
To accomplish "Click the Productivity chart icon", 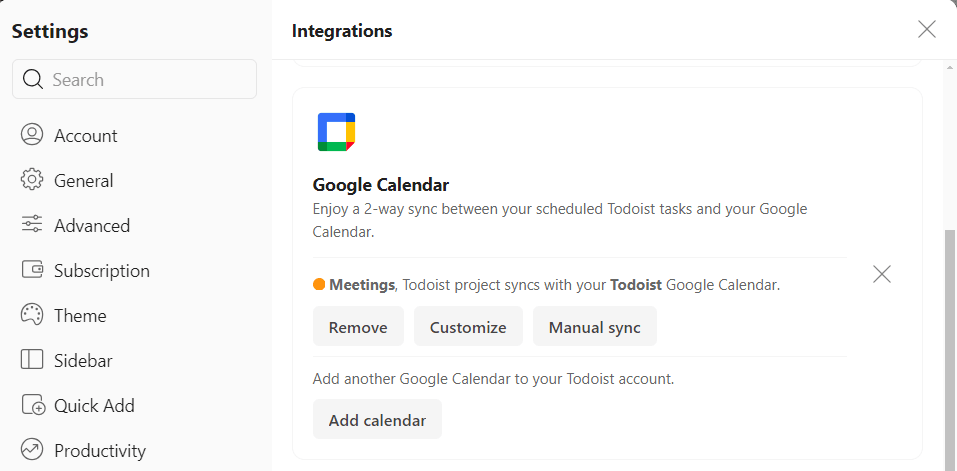I will click(x=32, y=450).
